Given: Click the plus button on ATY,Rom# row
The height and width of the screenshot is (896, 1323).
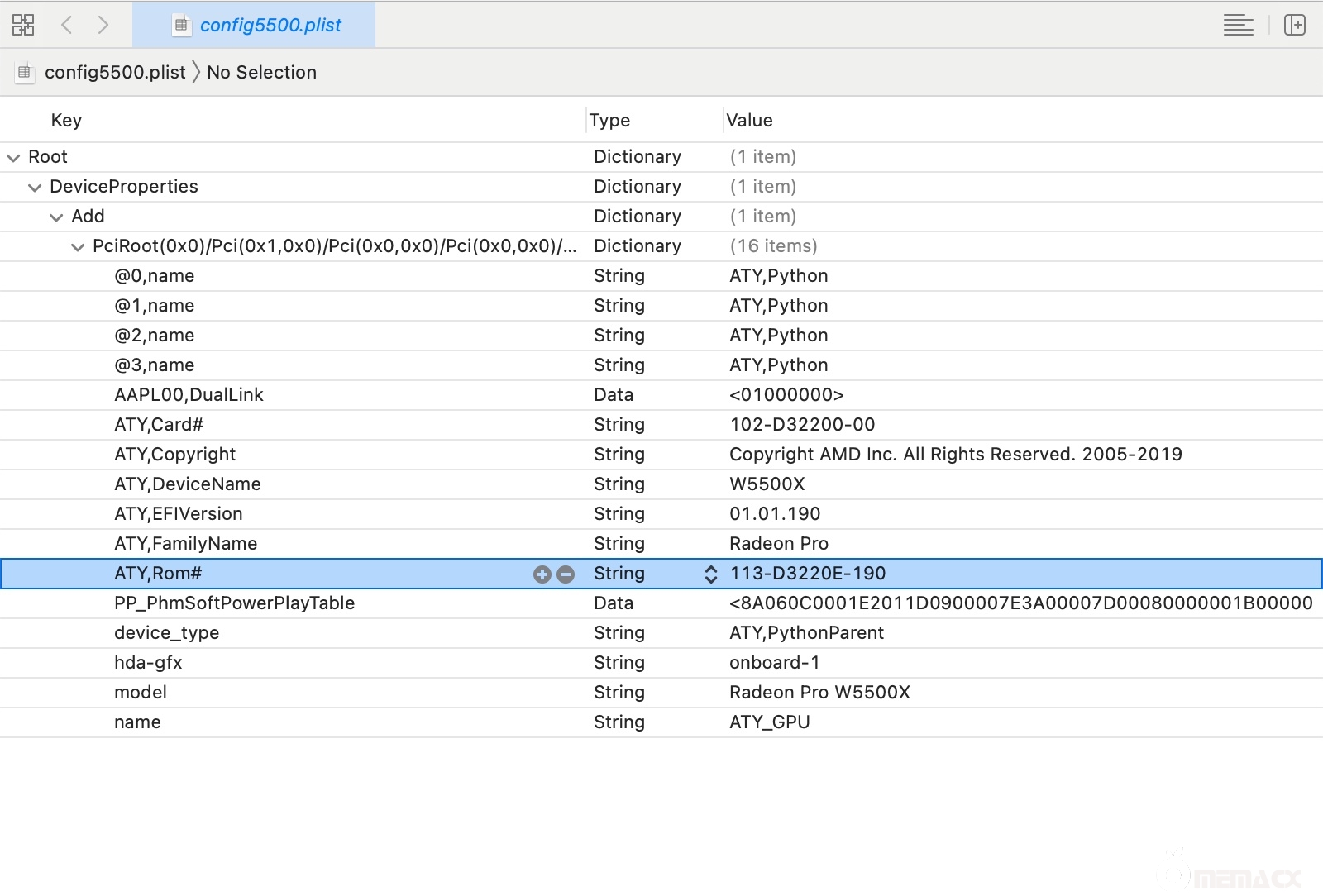Looking at the screenshot, I should [542, 574].
